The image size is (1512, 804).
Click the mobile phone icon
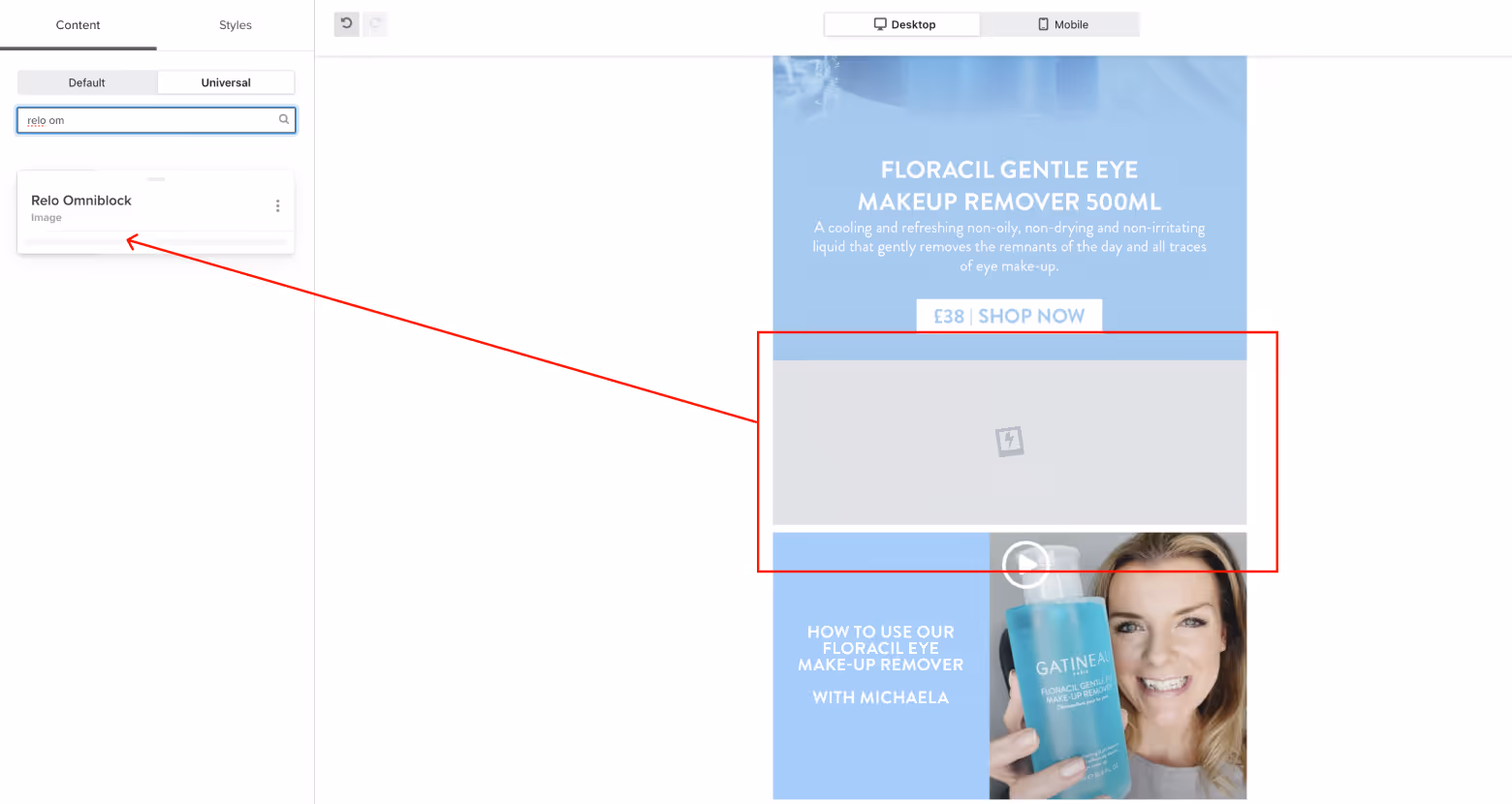tap(1044, 24)
